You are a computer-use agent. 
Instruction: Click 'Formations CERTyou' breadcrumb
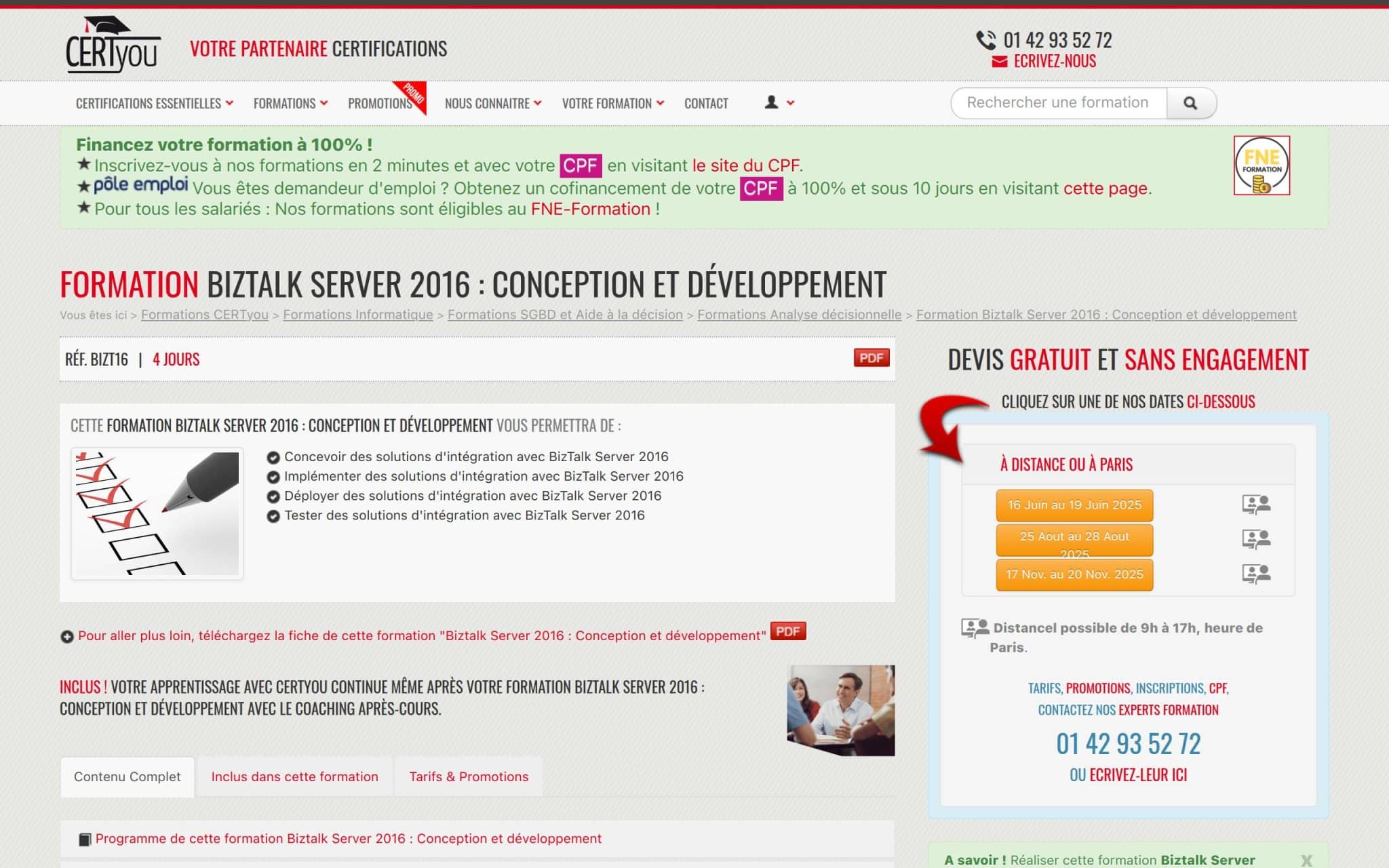[205, 315]
